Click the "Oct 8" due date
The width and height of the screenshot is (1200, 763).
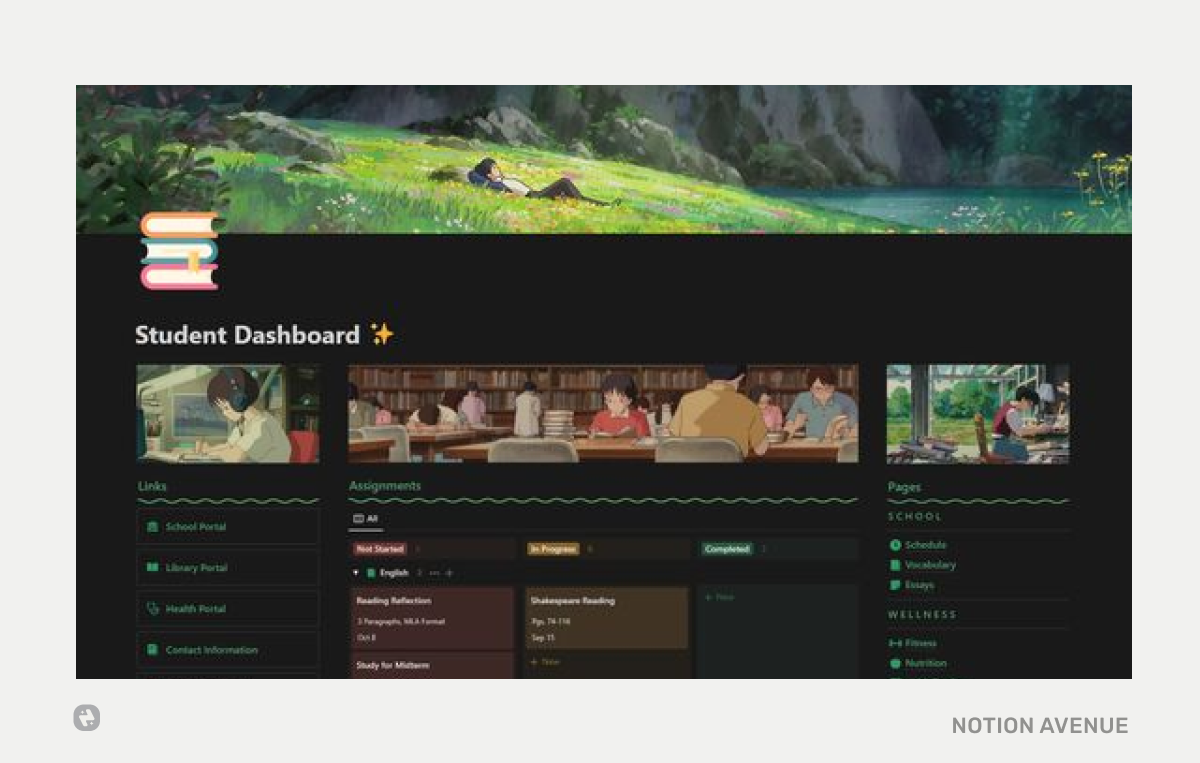(366, 638)
